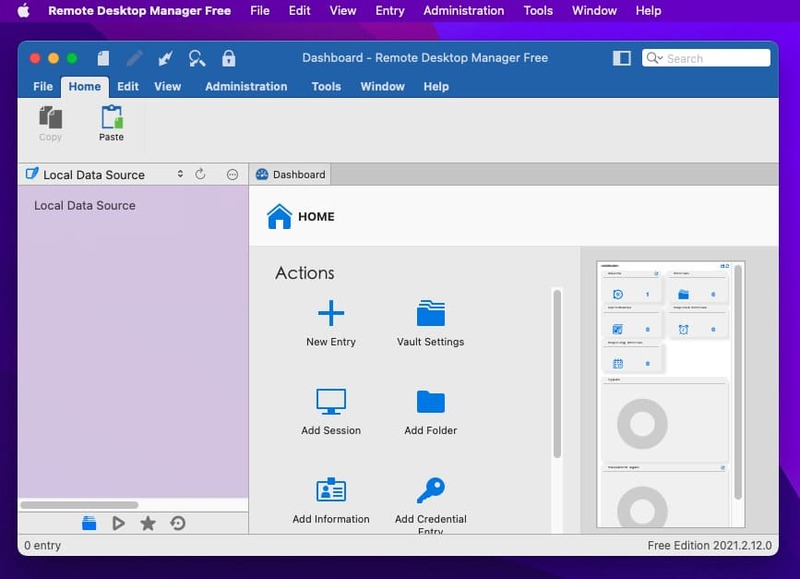Screen dimensions: 800x579
Task: Open the Administration ribbon tab
Action: pos(246,87)
